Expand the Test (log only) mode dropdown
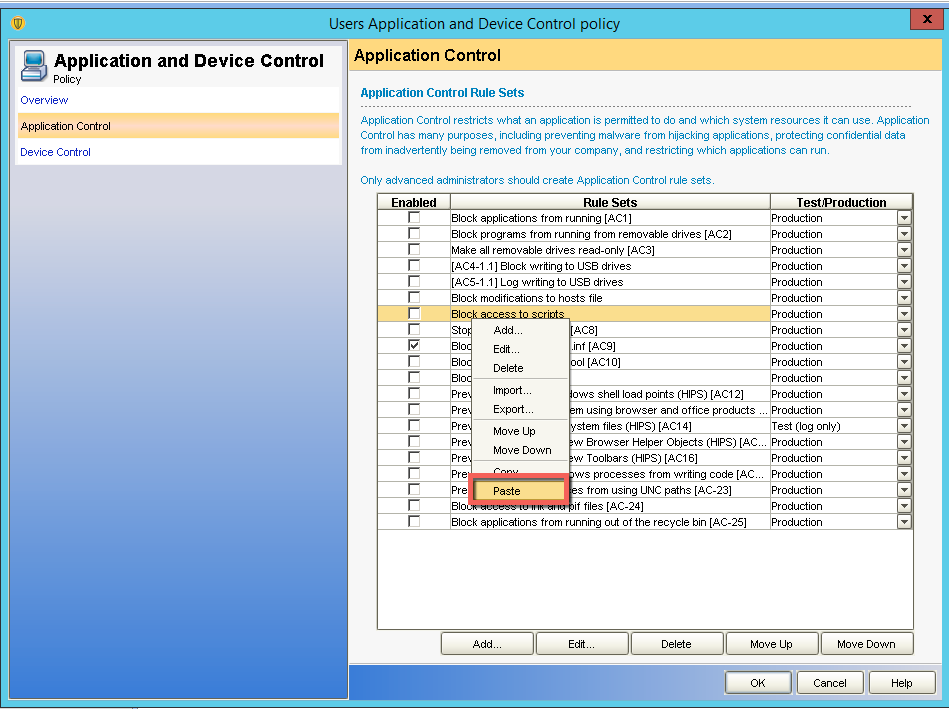 click(904, 426)
